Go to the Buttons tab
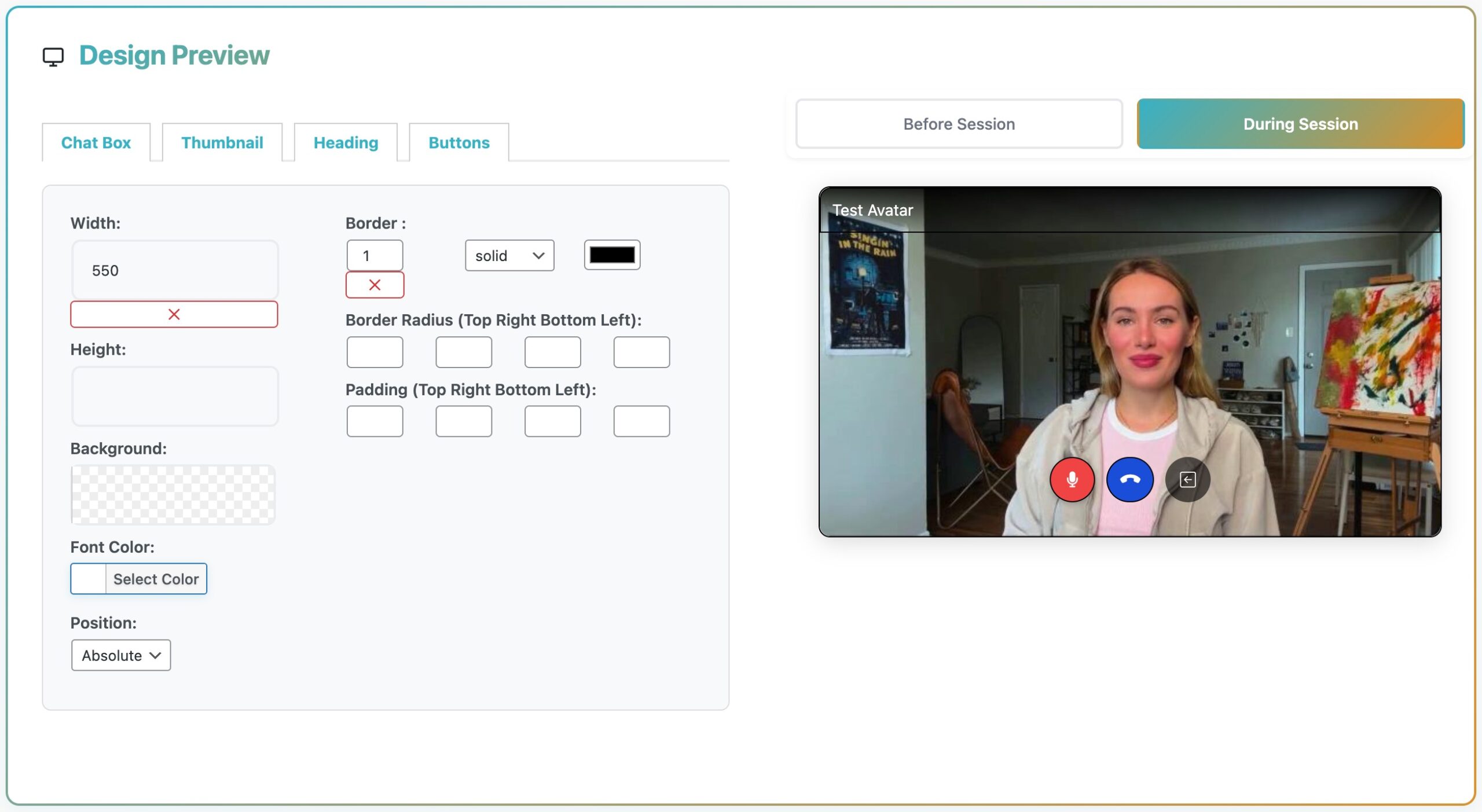 458,142
